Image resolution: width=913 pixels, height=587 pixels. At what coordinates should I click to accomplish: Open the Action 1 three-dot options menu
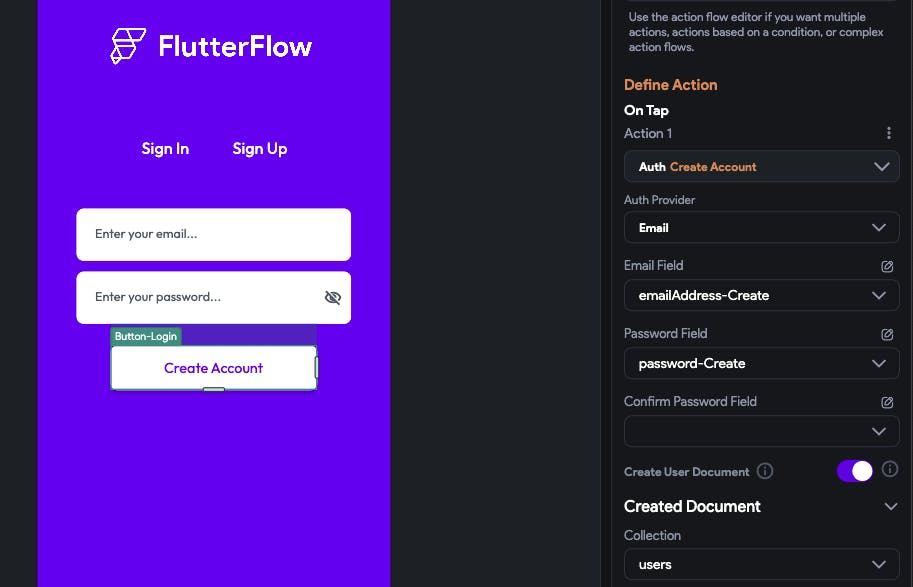889,133
